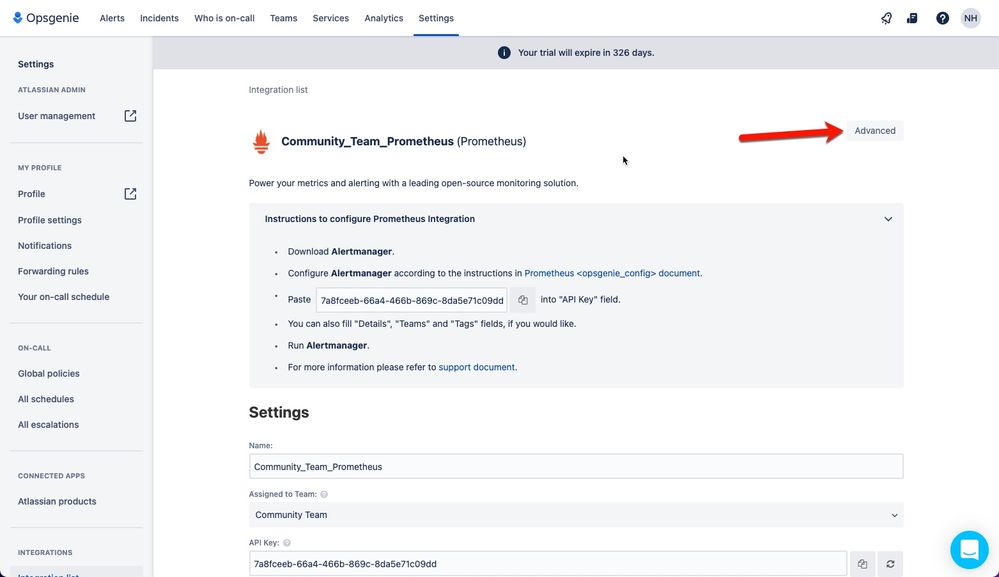Click external link icon beside User management
The width and height of the screenshot is (999, 577).
click(x=130, y=116)
